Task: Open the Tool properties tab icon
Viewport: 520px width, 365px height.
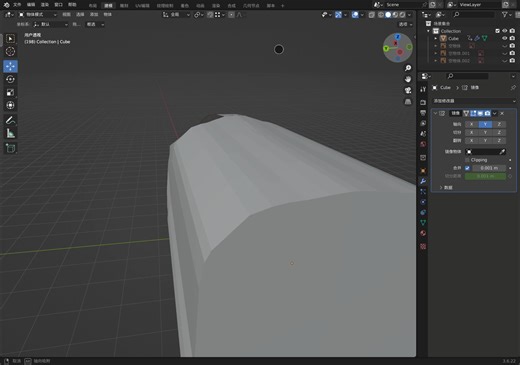Action: tap(423, 89)
